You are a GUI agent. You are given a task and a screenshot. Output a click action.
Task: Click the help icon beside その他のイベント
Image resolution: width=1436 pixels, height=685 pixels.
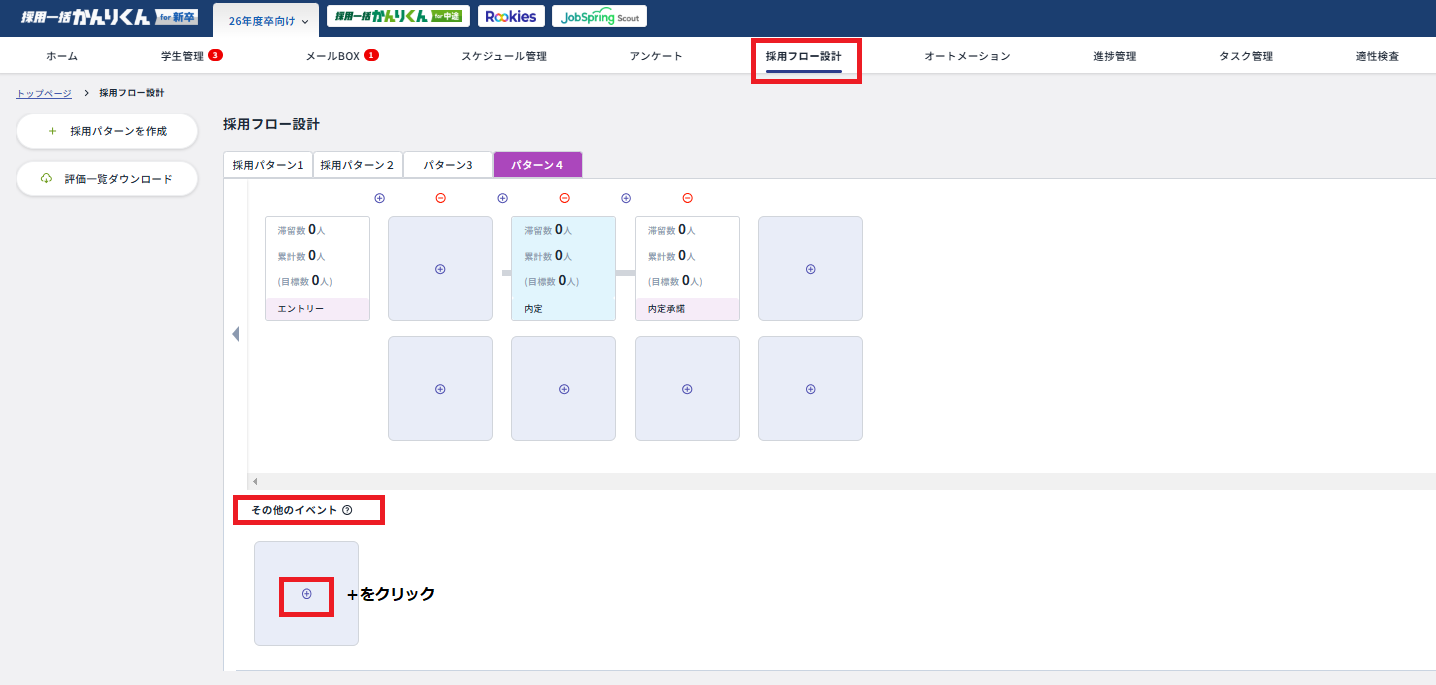point(347,510)
